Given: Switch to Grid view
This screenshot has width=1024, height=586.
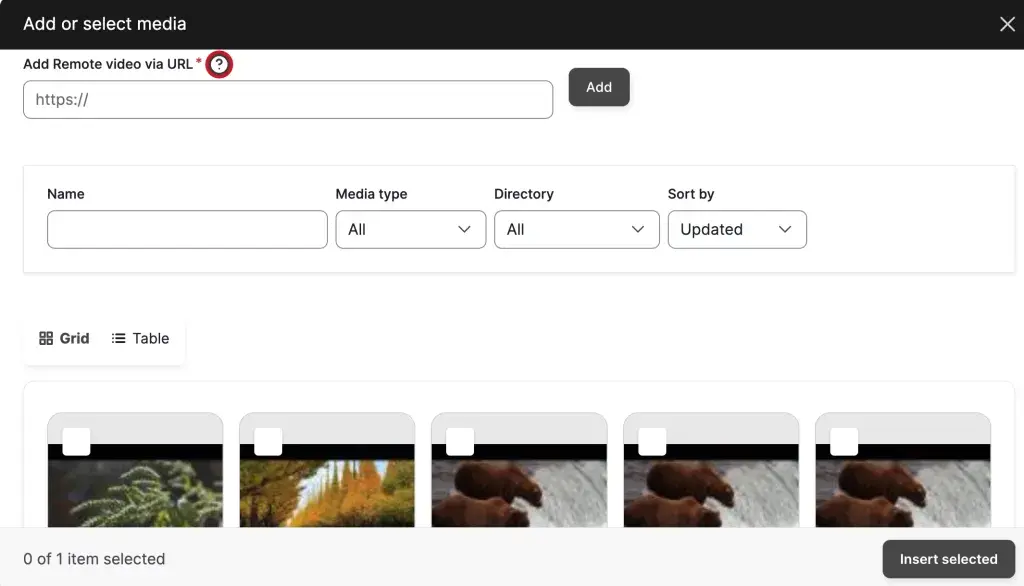Looking at the screenshot, I should pyautogui.click(x=65, y=338).
